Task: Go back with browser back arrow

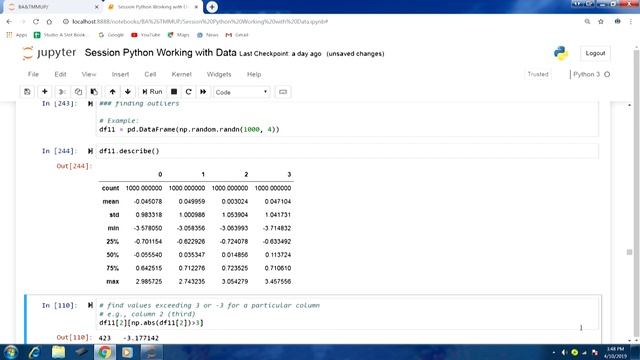Action: coord(9,22)
